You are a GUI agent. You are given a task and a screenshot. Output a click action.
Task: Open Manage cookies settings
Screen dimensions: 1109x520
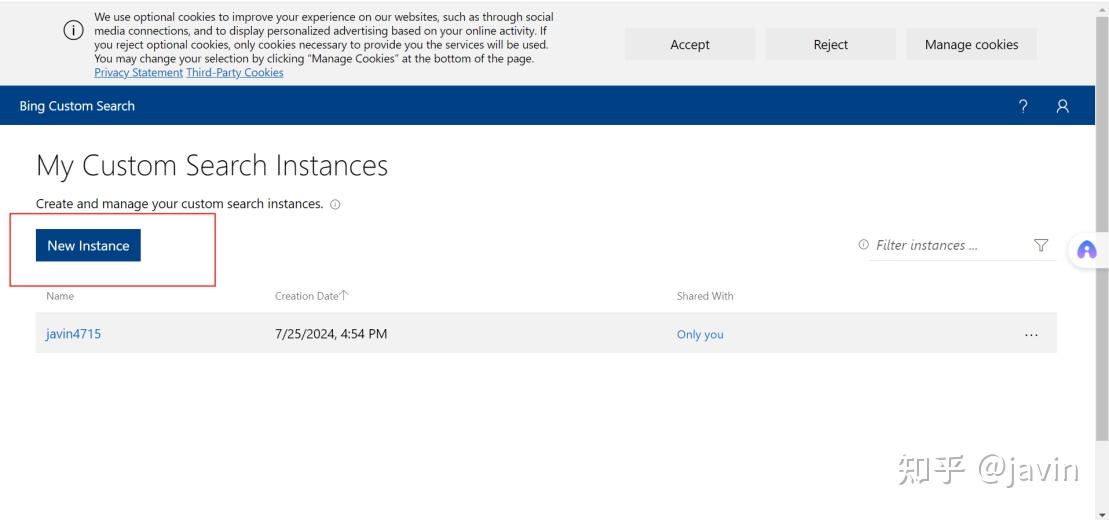(971, 44)
